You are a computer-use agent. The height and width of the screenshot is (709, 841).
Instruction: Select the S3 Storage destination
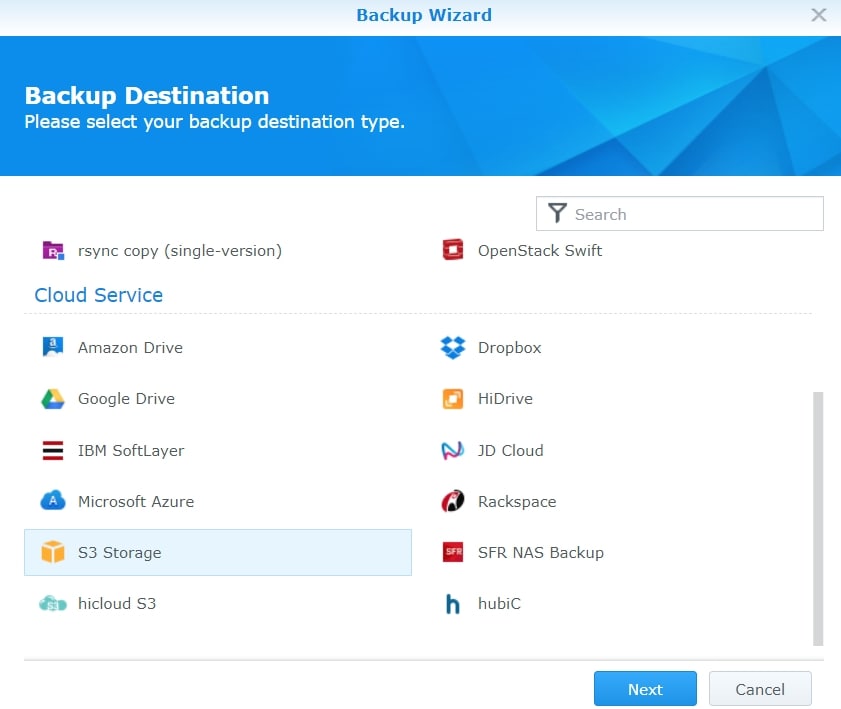[x=218, y=553]
